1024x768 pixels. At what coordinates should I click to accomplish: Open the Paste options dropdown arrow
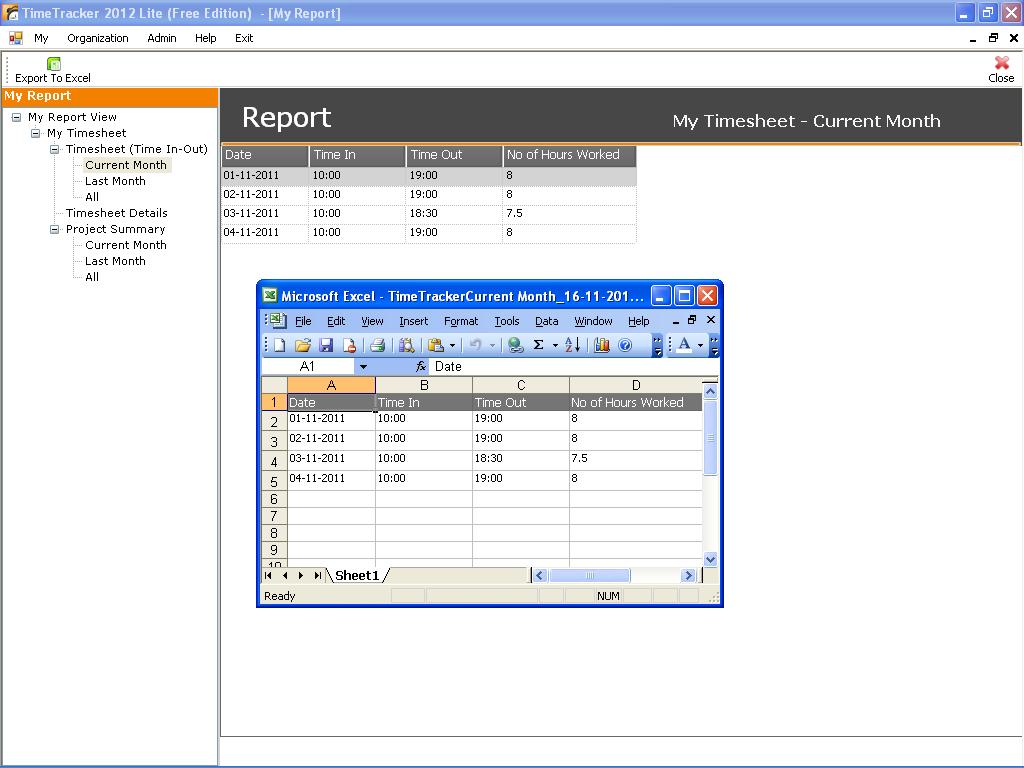coord(453,345)
